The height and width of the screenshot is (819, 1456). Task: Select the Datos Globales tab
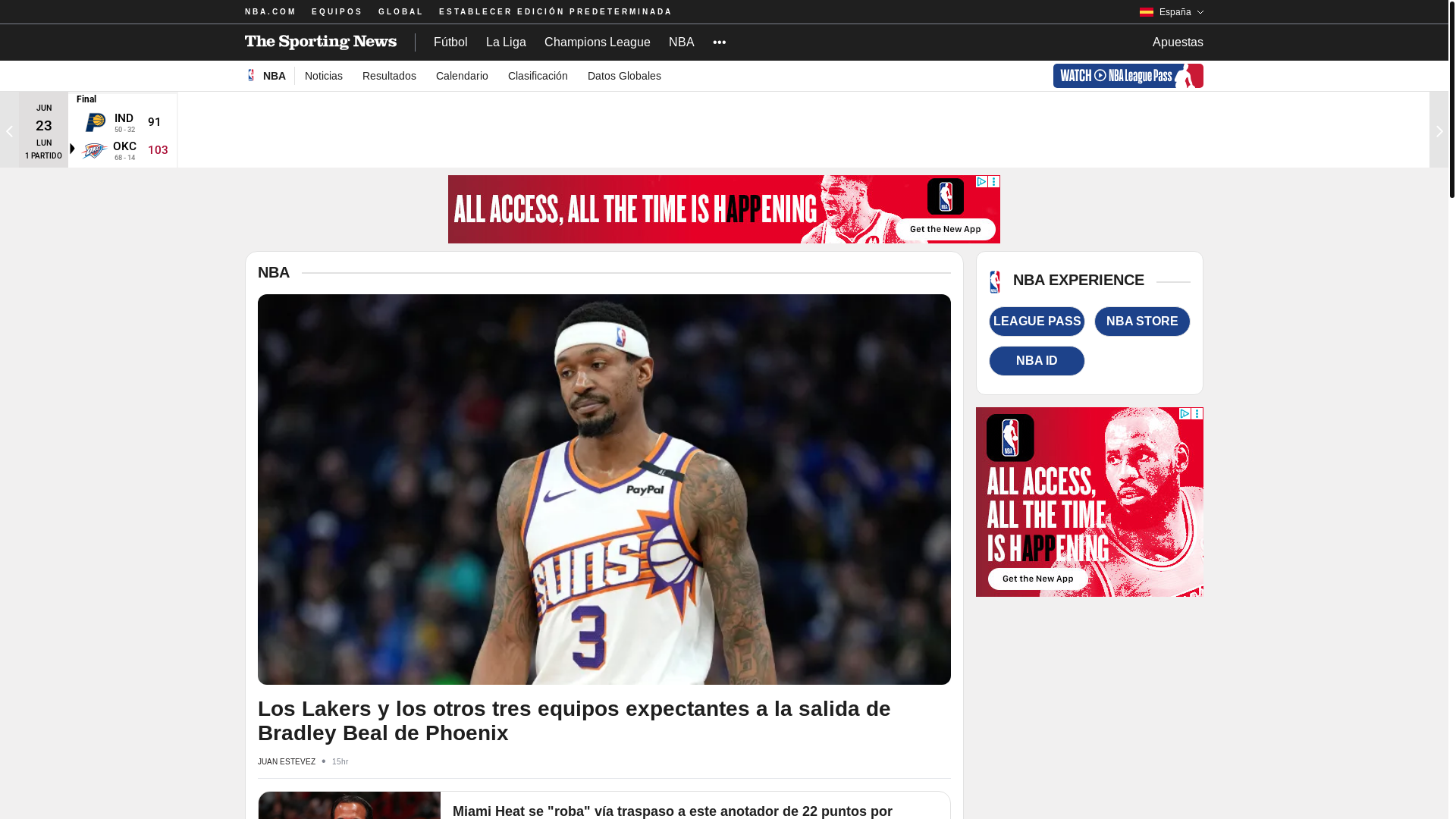click(624, 76)
